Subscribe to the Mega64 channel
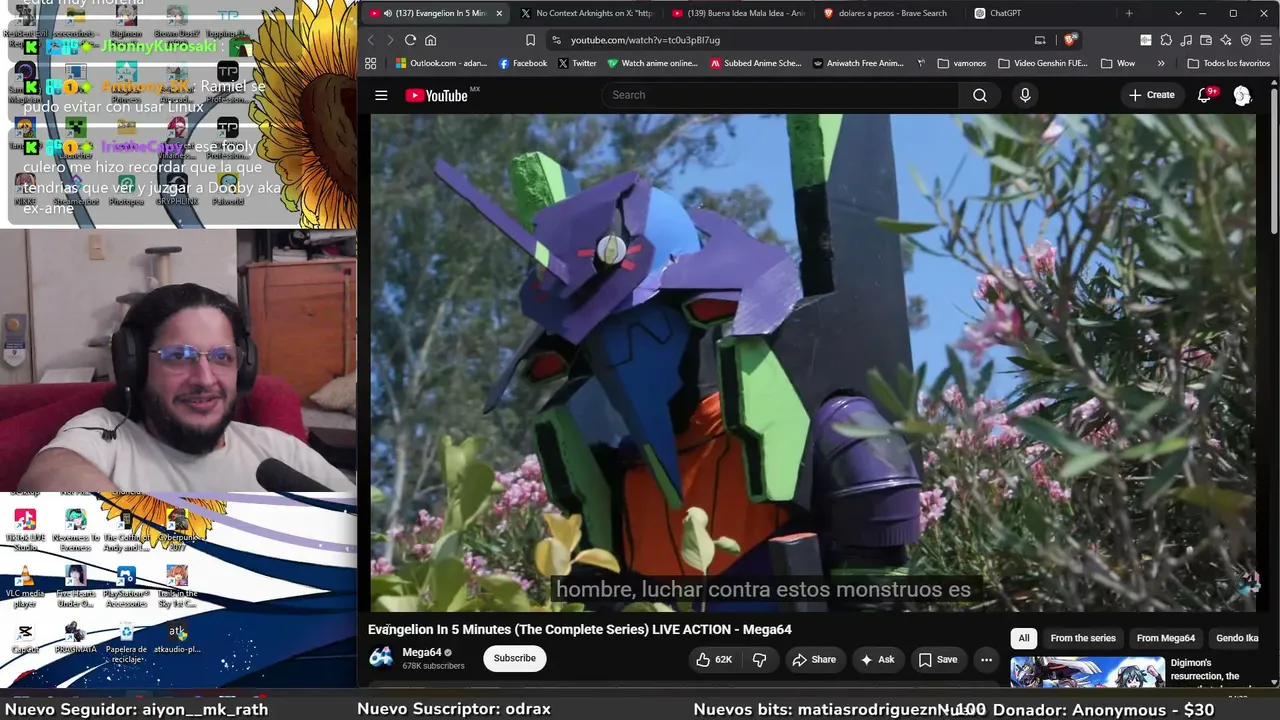Viewport: 1280px width, 720px height. [x=515, y=658]
